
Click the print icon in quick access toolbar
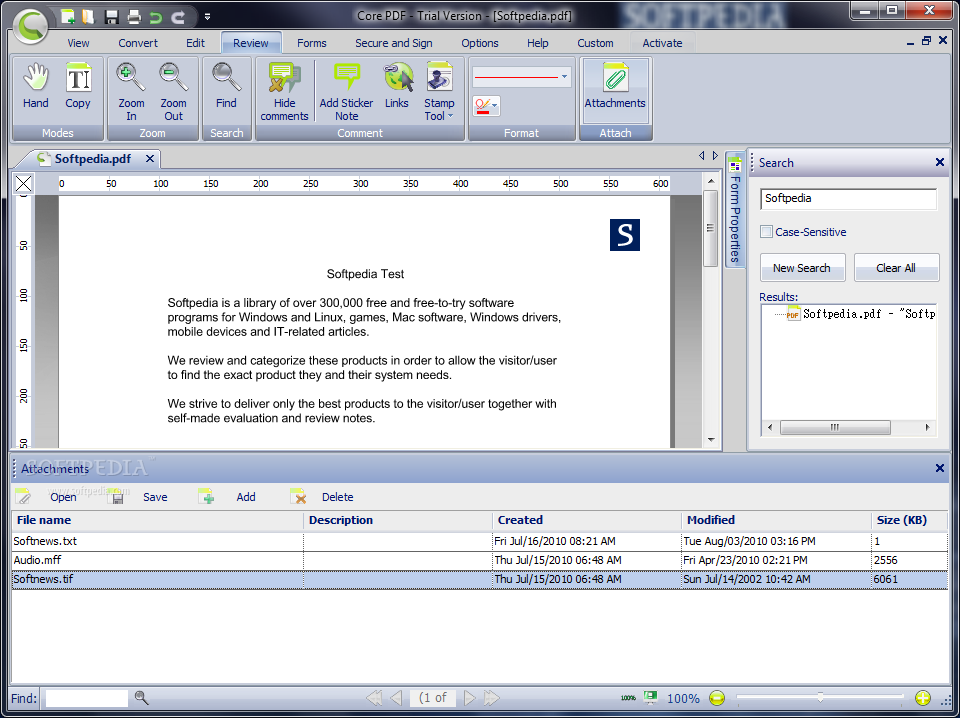(x=134, y=17)
